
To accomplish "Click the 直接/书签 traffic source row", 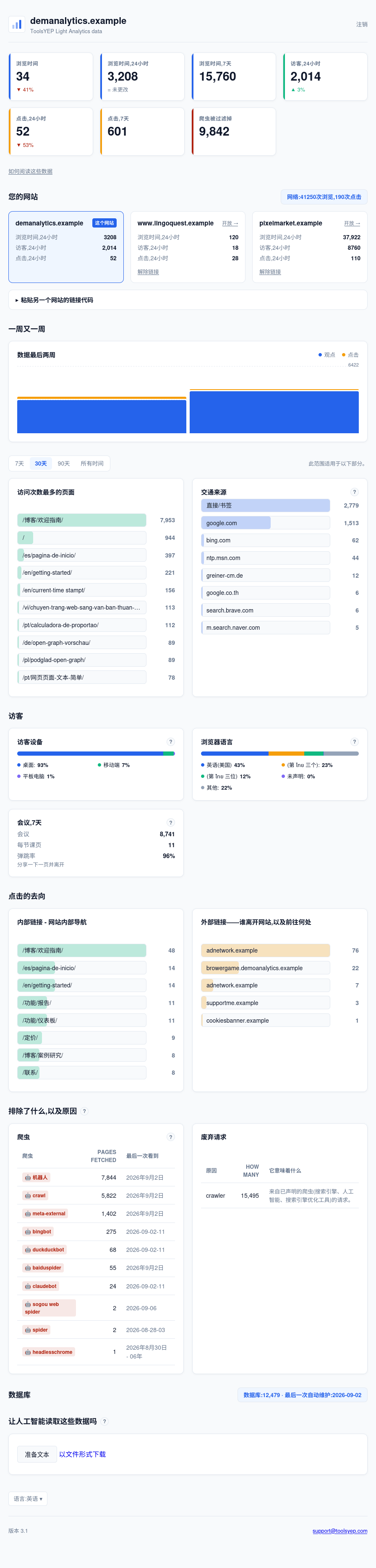I will 280,505.
